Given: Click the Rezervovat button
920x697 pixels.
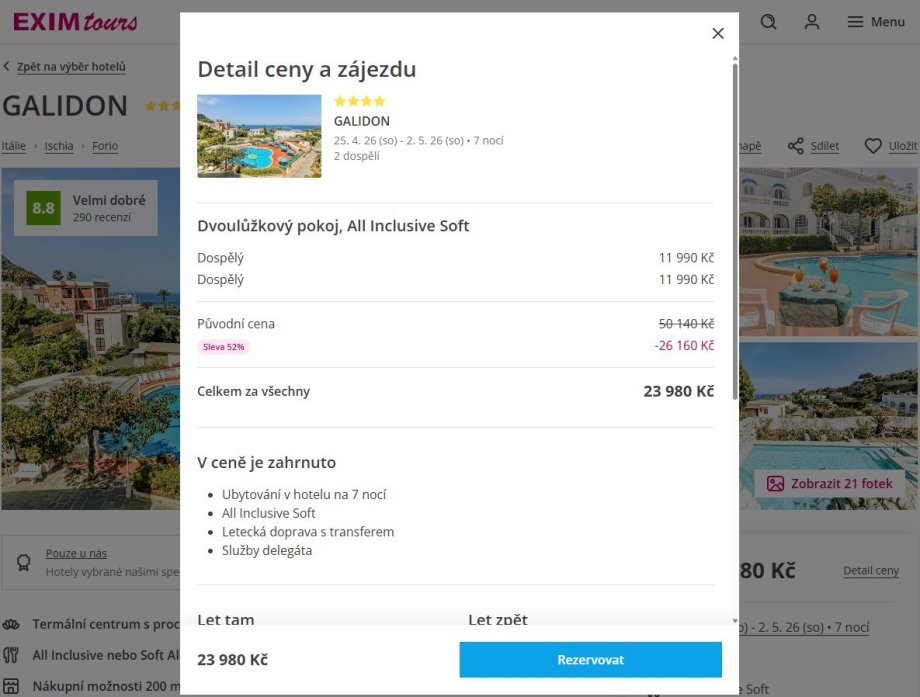Looking at the screenshot, I should [x=590, y=660].
